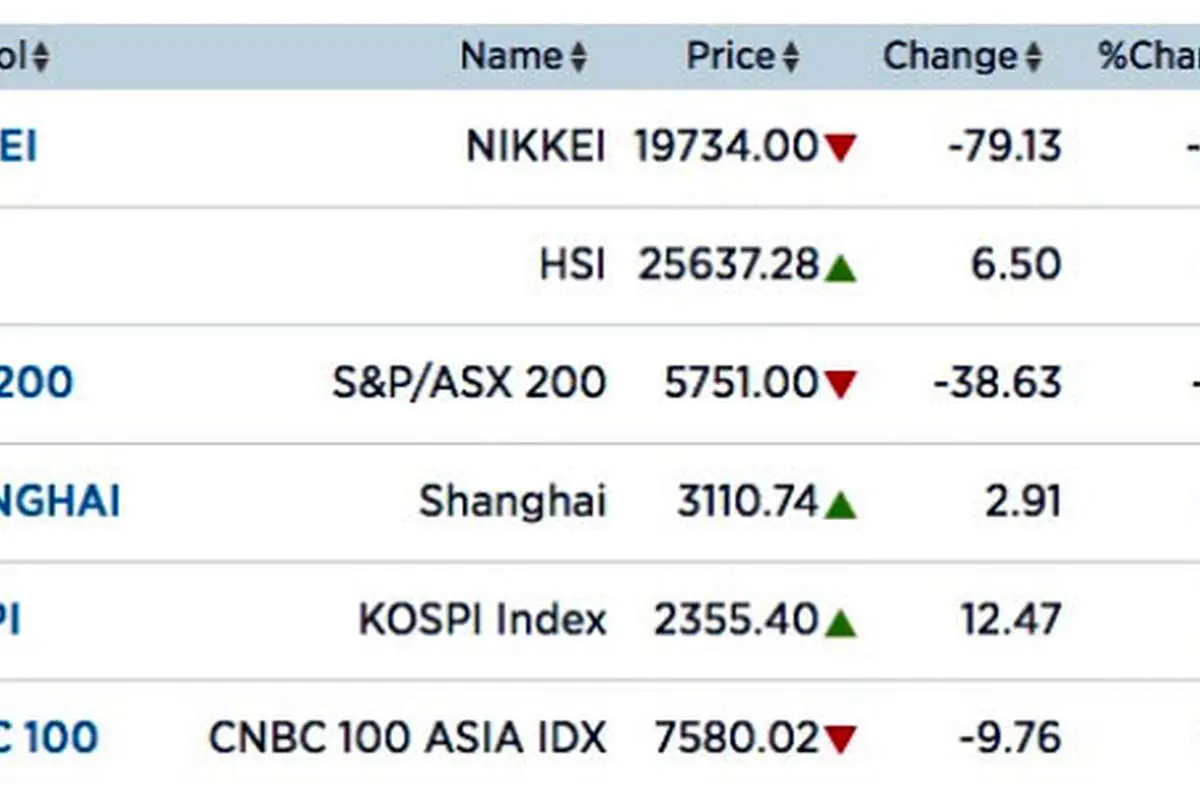Select the NIKKEI price value 19734.00
The height and width of the screenshot is (800, 1200).
(x=727, y=148)
